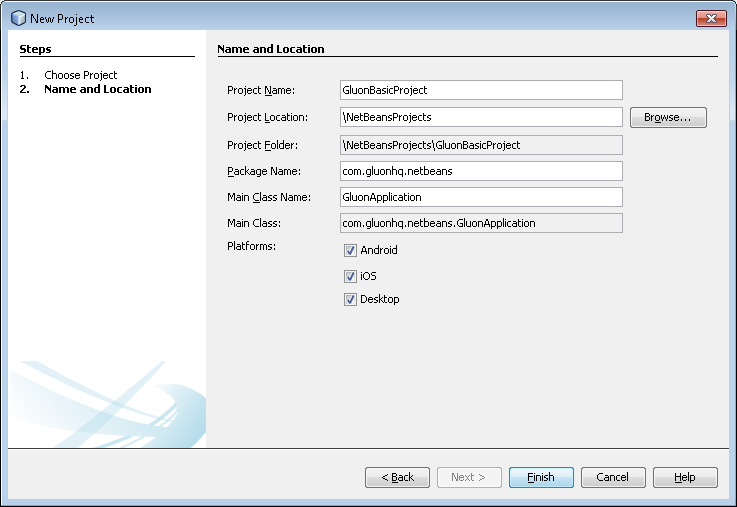Click the Main Class read-only field
Image resolution: width=737 pixels, height=507 pixels.
[481, 223]
